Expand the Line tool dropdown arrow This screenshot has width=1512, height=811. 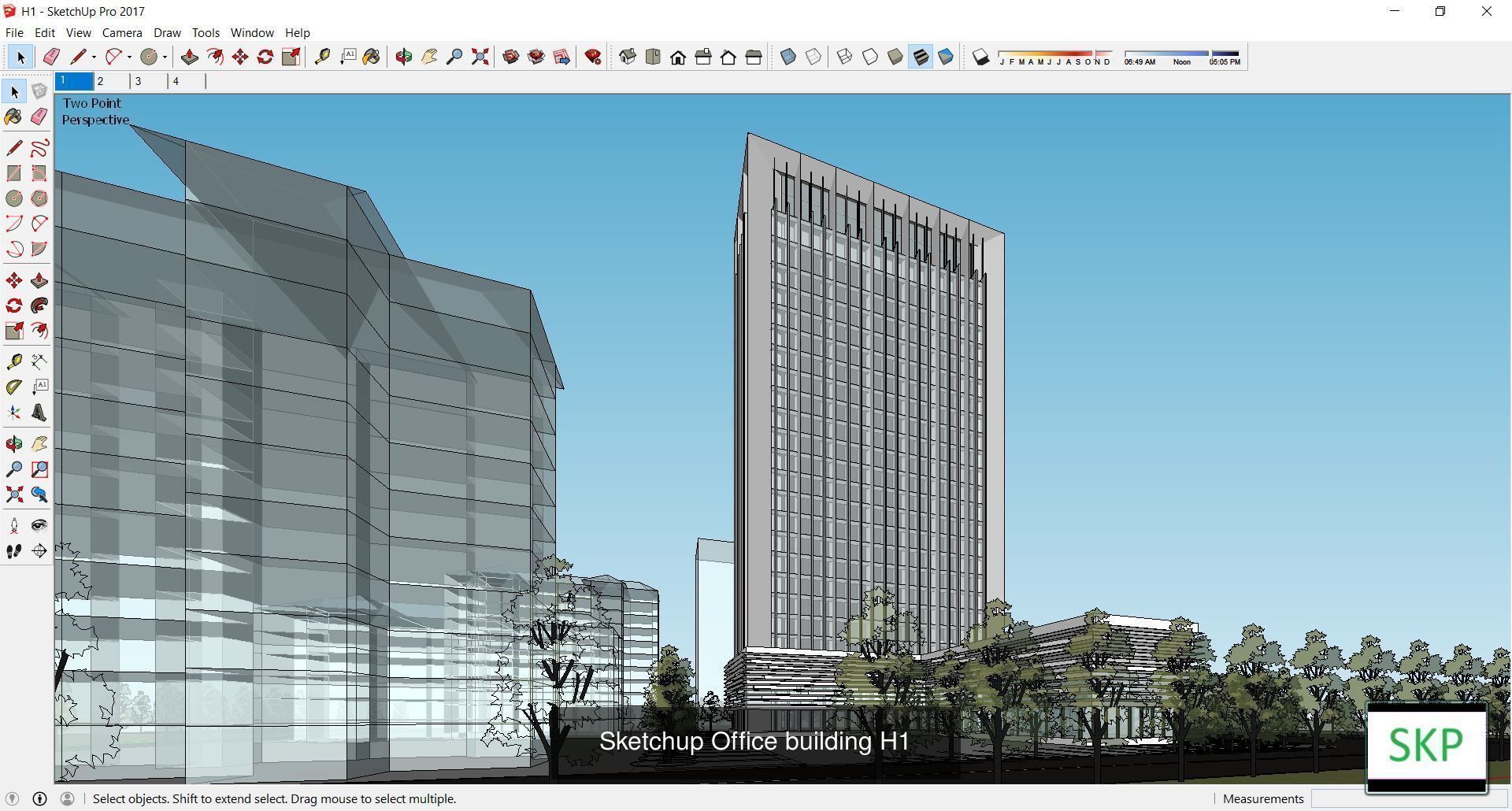[x=94, y=57]
